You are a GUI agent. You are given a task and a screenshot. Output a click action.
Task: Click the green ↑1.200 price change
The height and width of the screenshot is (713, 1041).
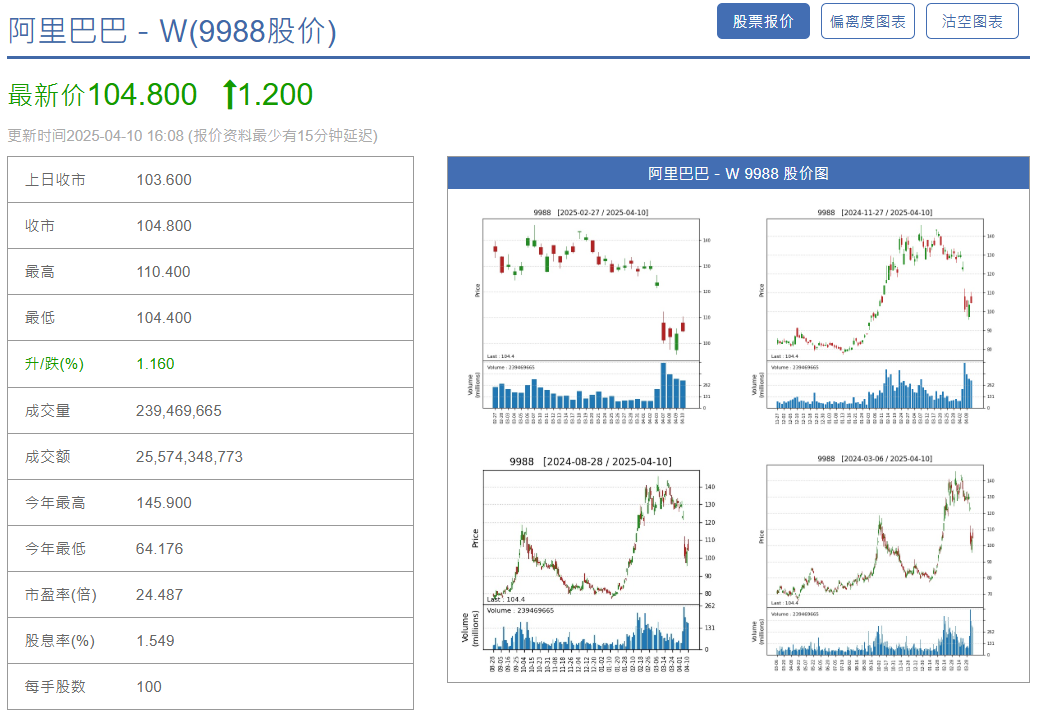(268, 95)
